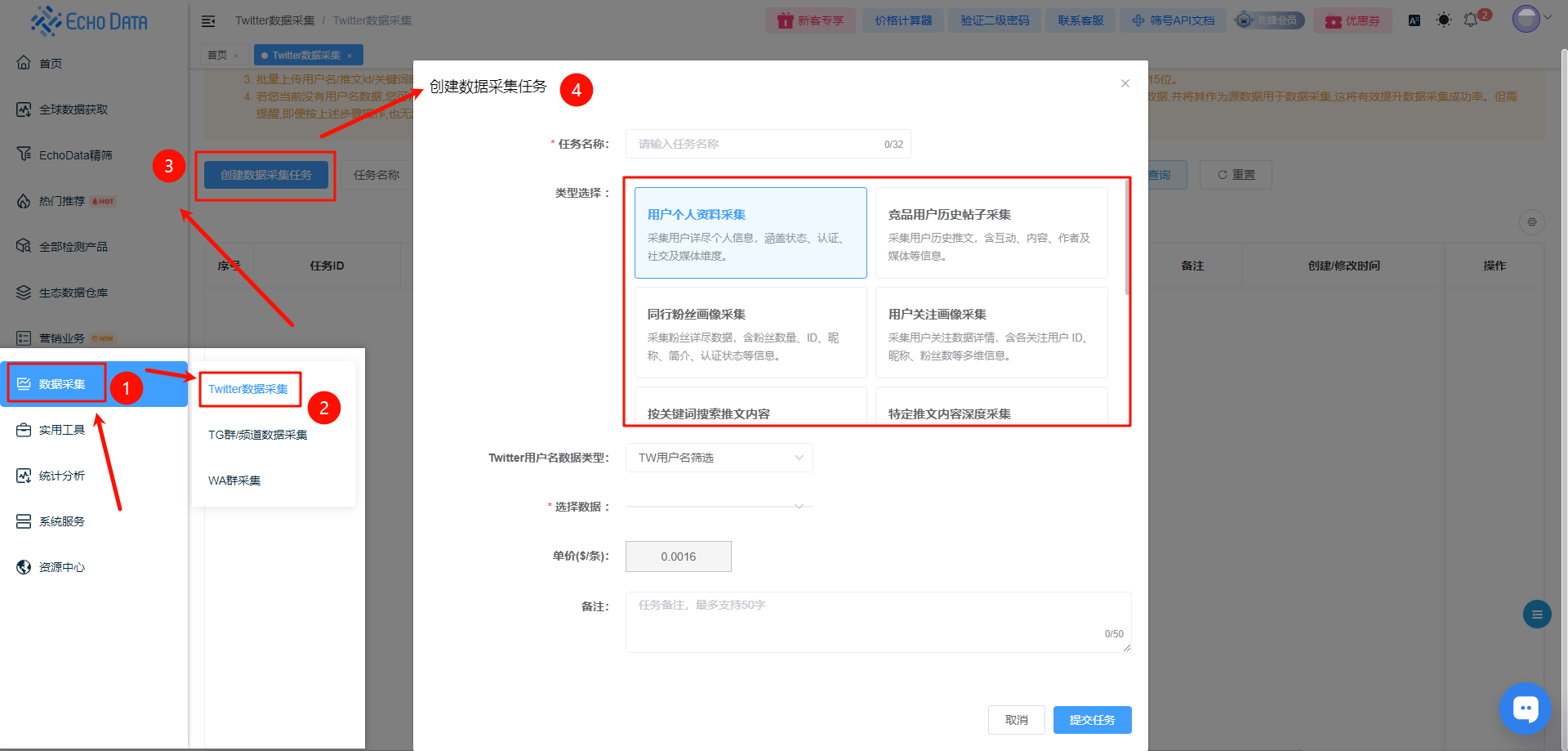Click the breadcrumb Twitter数据采集 first item
Screen dimensions: 1568x751
(274, 20)
